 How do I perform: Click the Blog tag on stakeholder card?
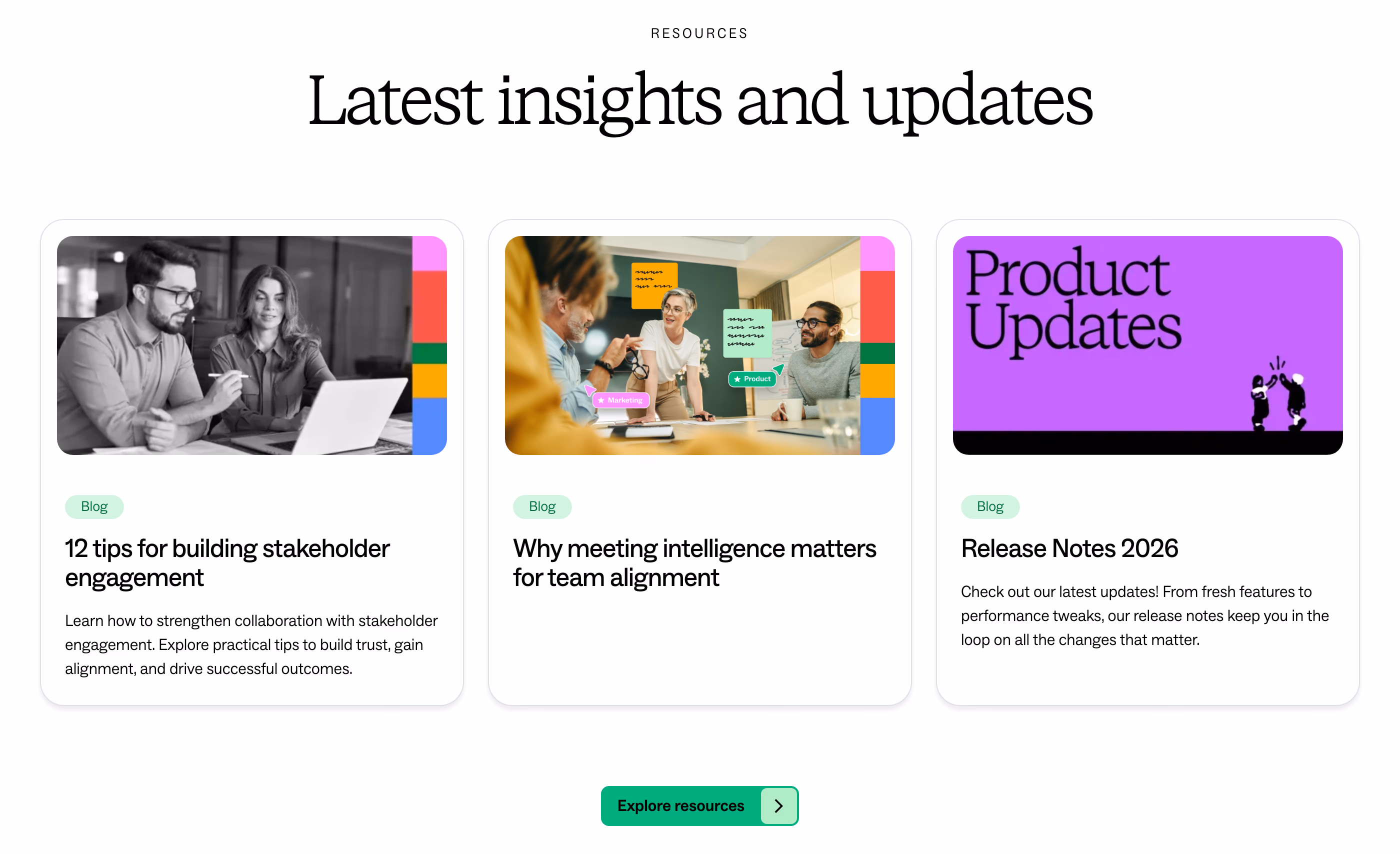(x=94, y=506)
